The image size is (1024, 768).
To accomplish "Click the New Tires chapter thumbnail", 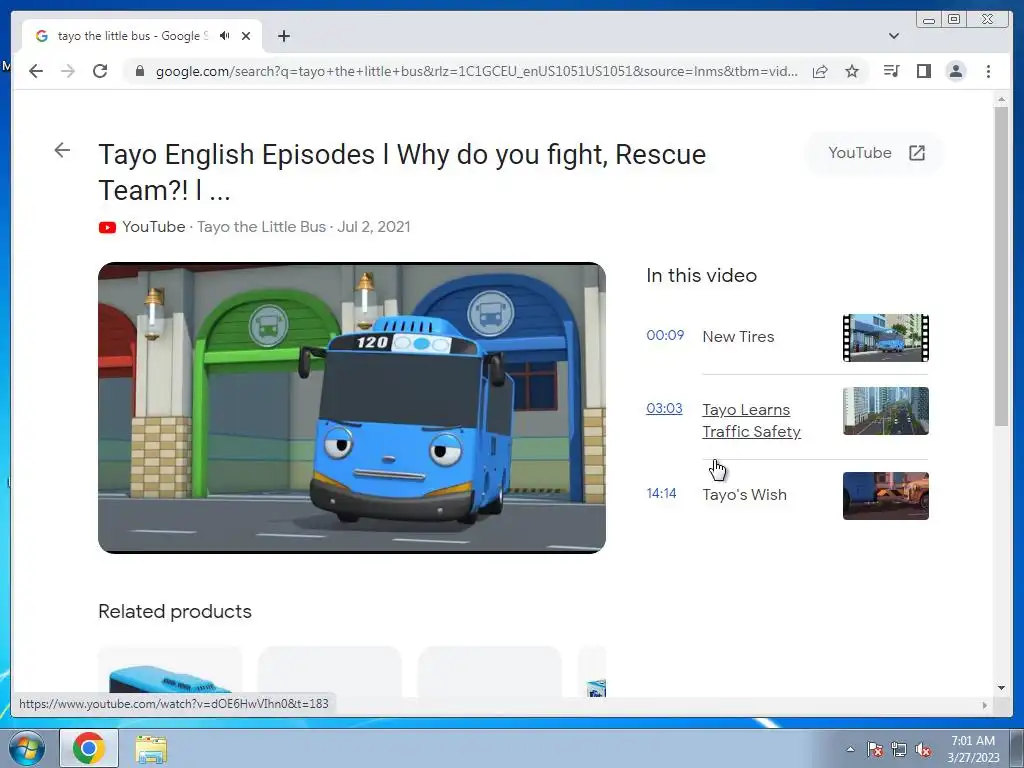I will tap(886, 338).
